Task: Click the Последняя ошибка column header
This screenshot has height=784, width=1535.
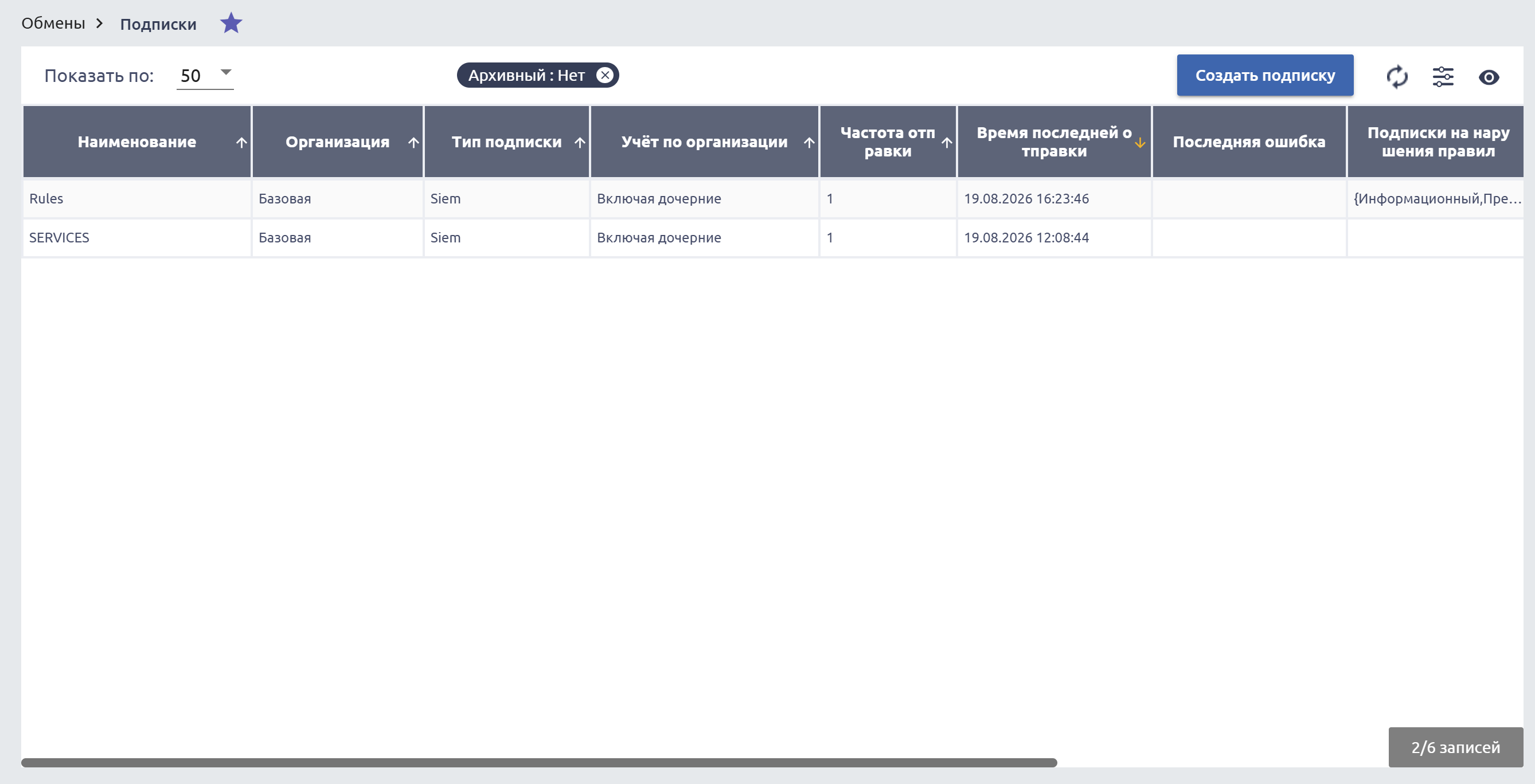Action: [1249, 142]
